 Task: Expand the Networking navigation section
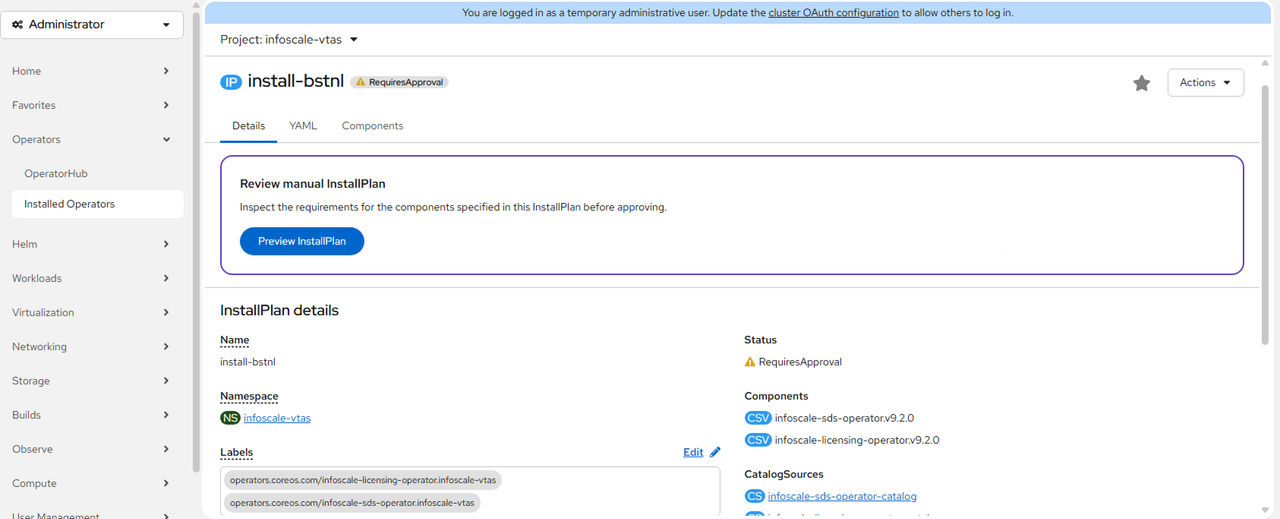(x=92, y=347)
